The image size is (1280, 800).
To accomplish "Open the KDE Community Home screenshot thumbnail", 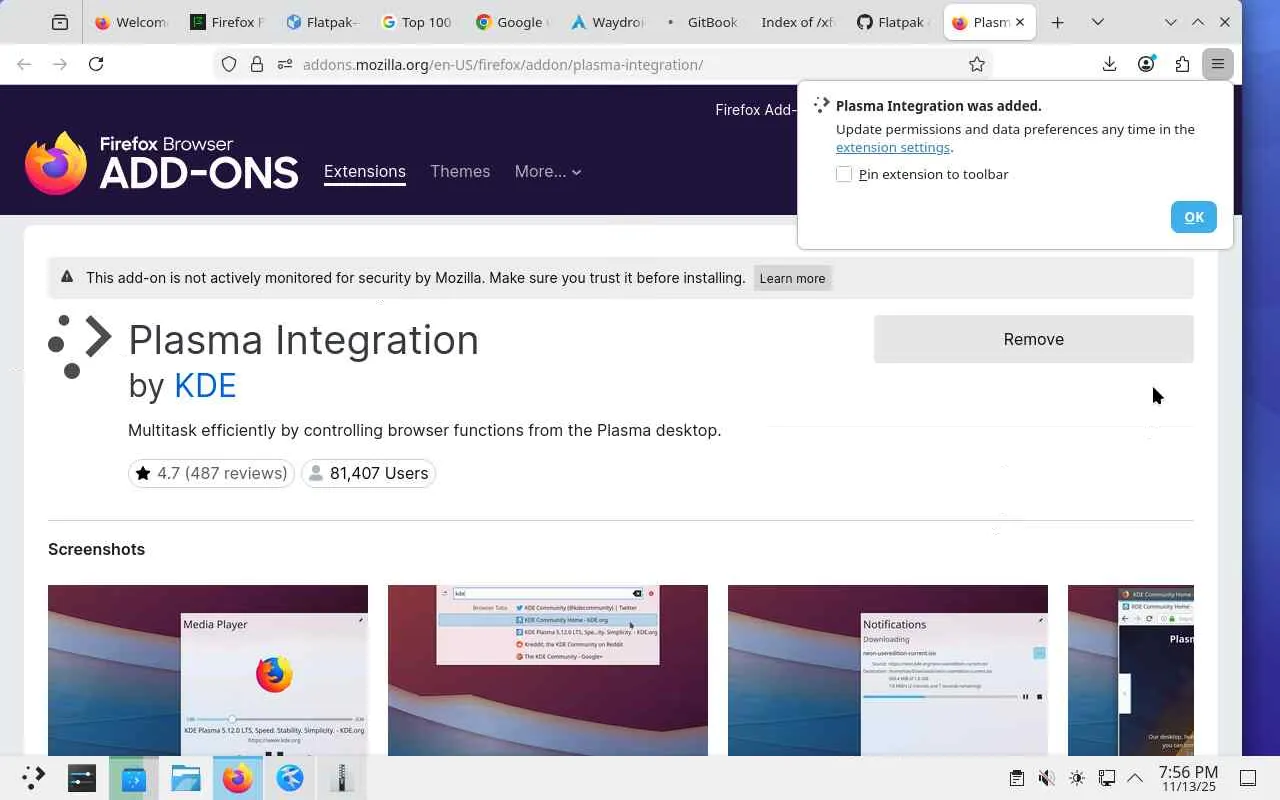I will click(1131, 670).
